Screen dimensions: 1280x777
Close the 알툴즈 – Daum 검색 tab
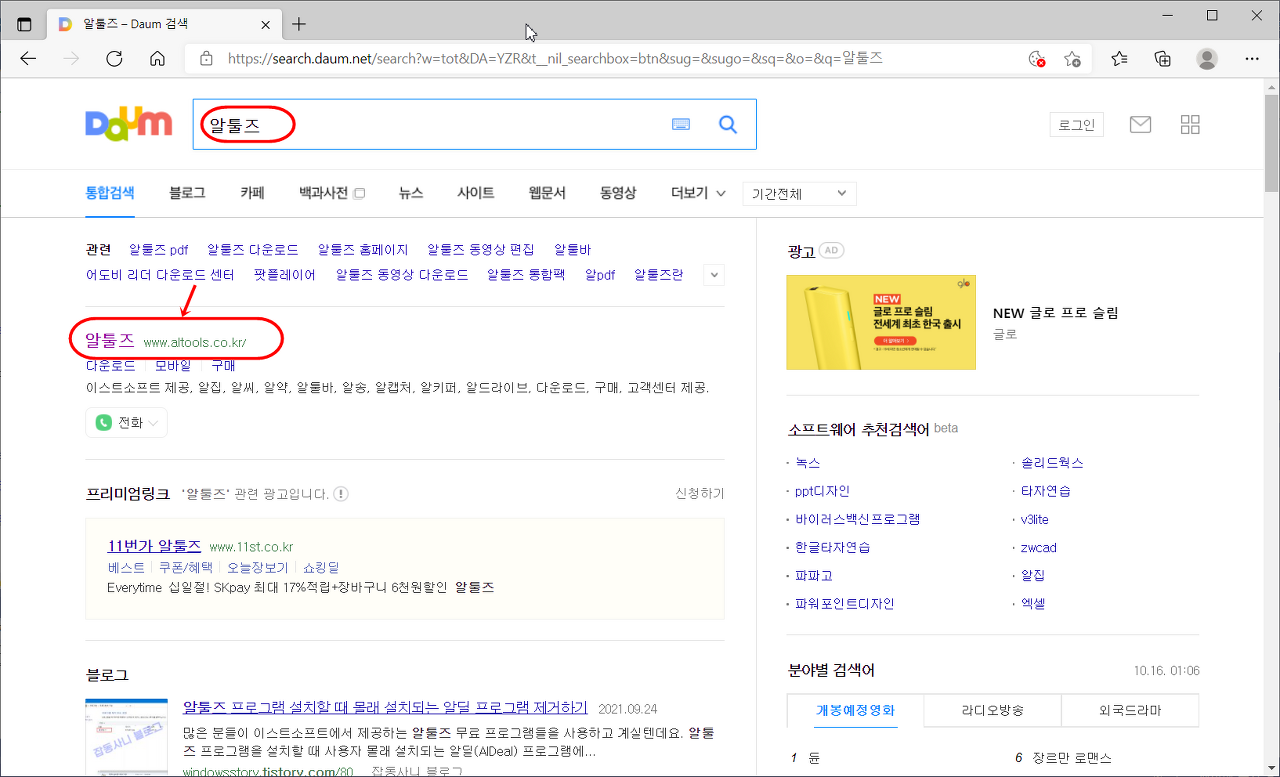pyautogui.click(x=265, y=24)
